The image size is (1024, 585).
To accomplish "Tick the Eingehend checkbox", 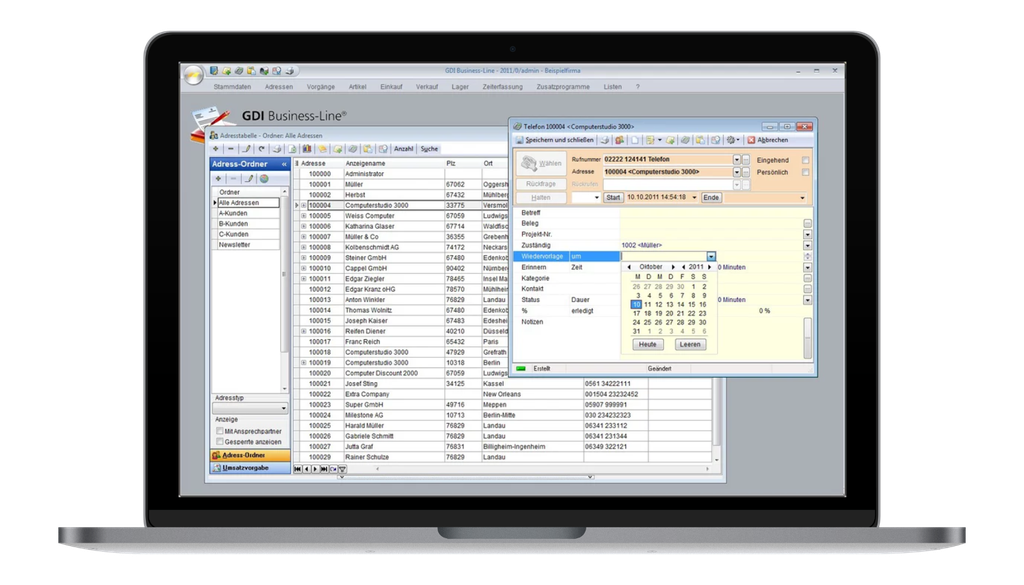I will tap(805, 160).
